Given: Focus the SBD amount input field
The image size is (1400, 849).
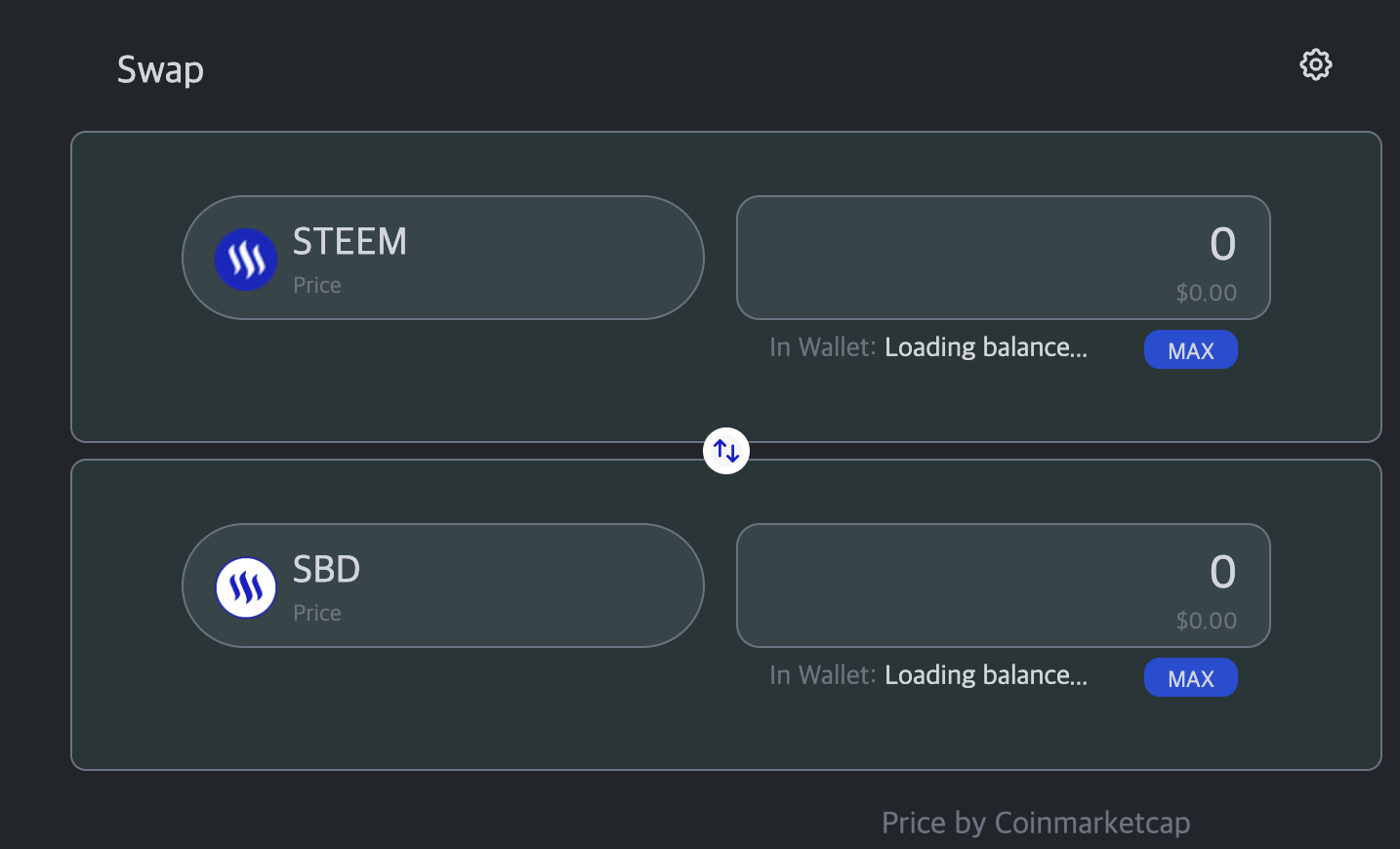Looking at the screenshot, I should [x=1003, y=572].
